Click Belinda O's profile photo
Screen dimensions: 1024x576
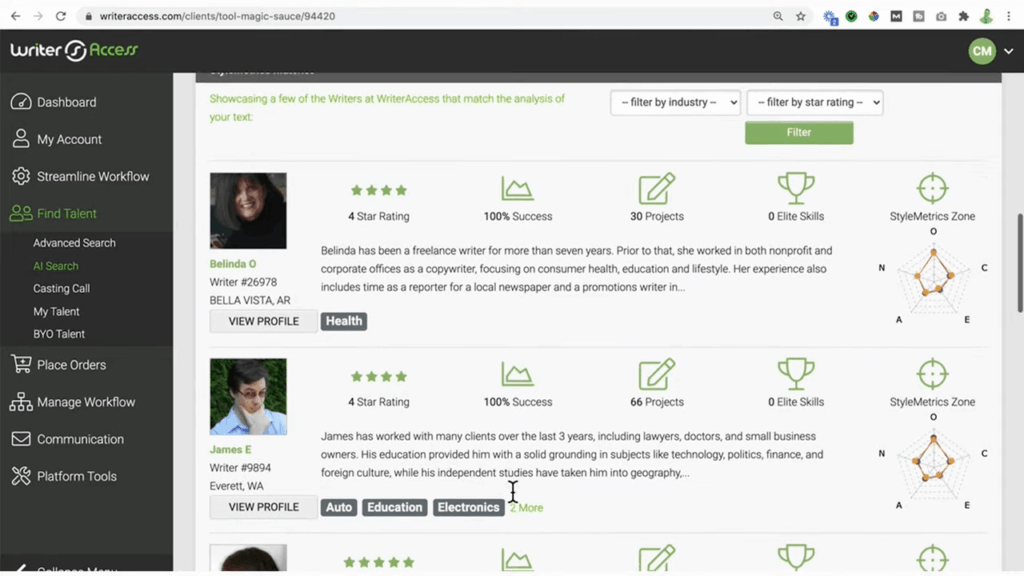(x=248, y=210)
